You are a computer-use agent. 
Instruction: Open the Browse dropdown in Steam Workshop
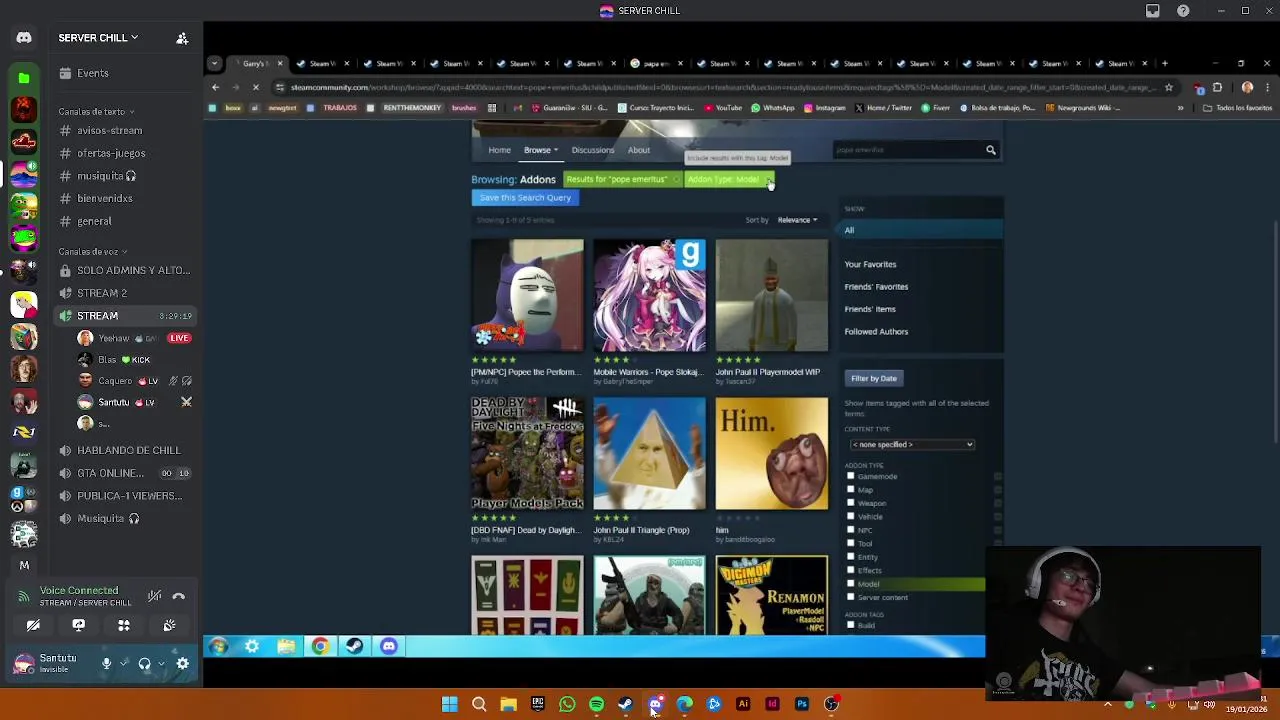click(541, 150)
